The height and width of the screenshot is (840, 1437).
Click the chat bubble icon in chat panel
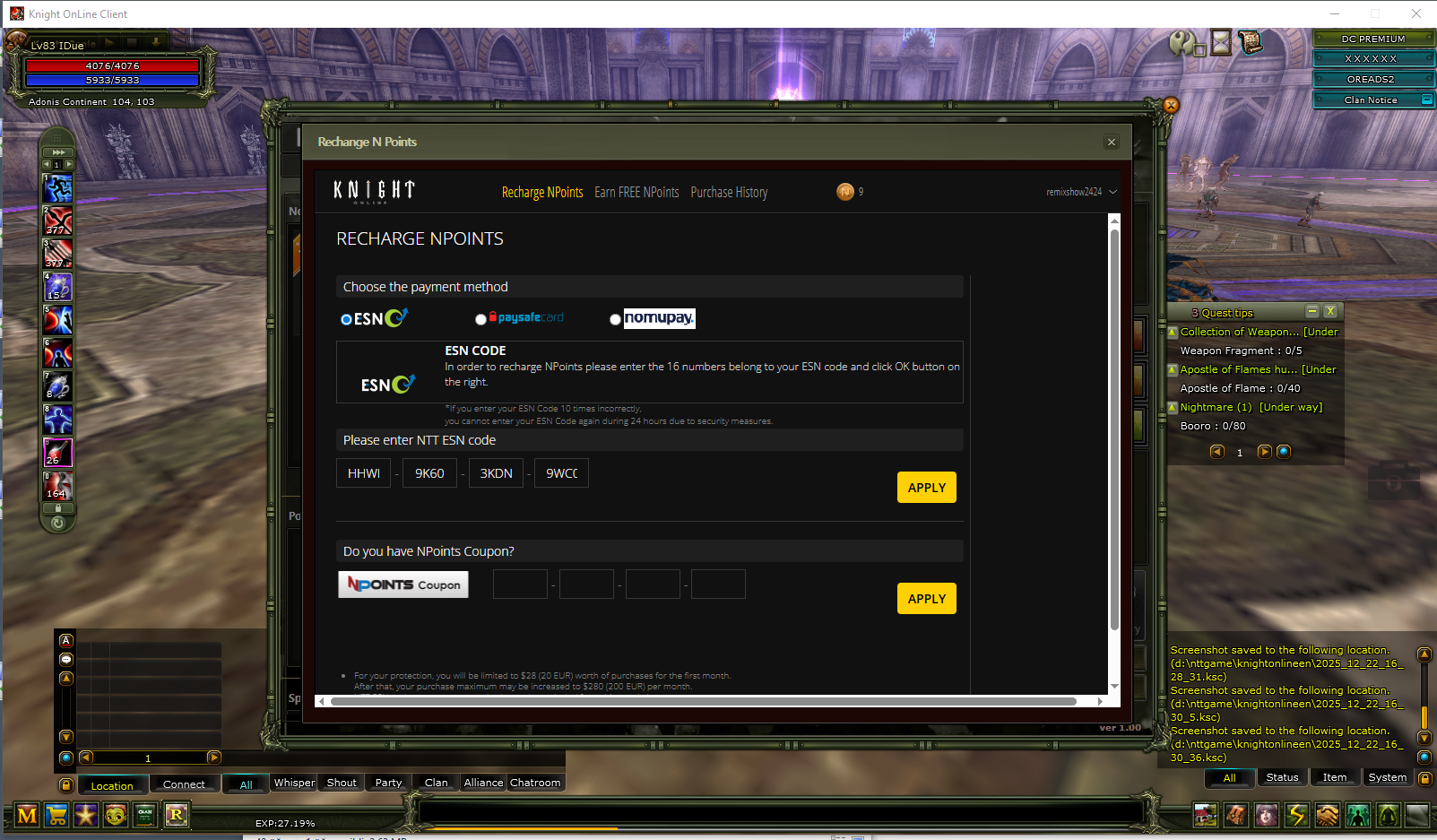[66, 659]
